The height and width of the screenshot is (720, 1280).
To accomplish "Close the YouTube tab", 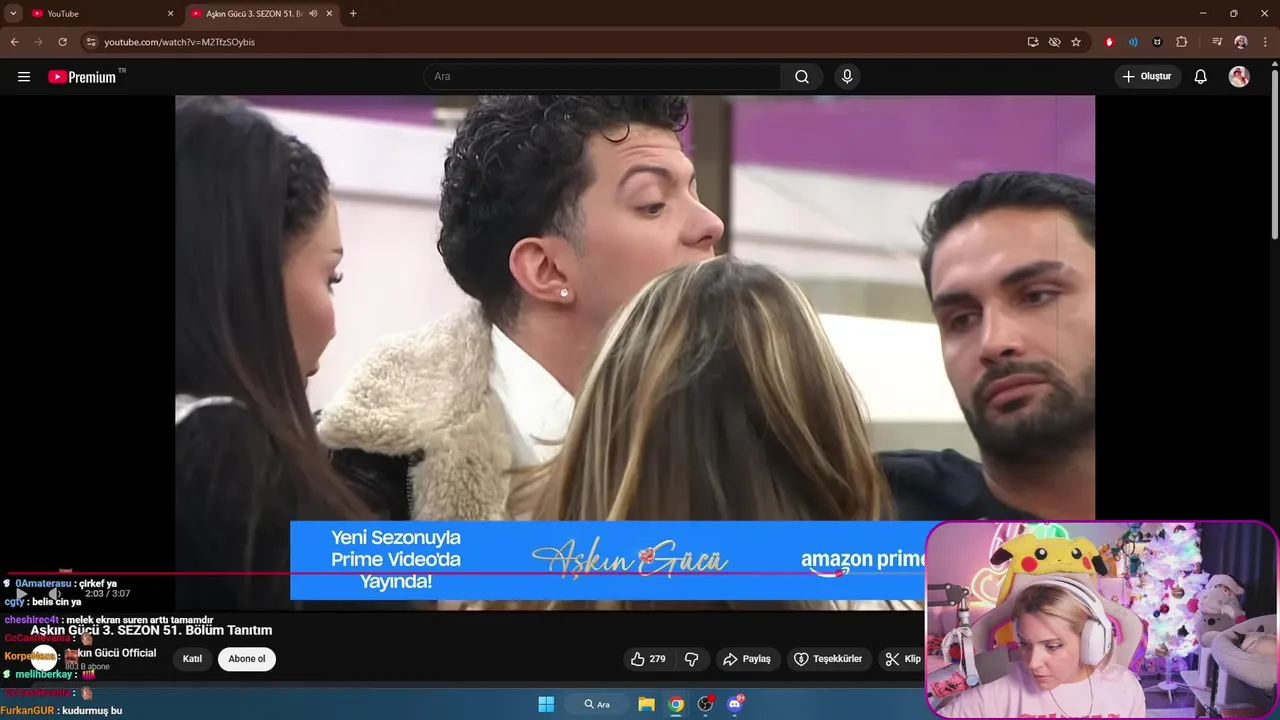I will coord(170,14).
